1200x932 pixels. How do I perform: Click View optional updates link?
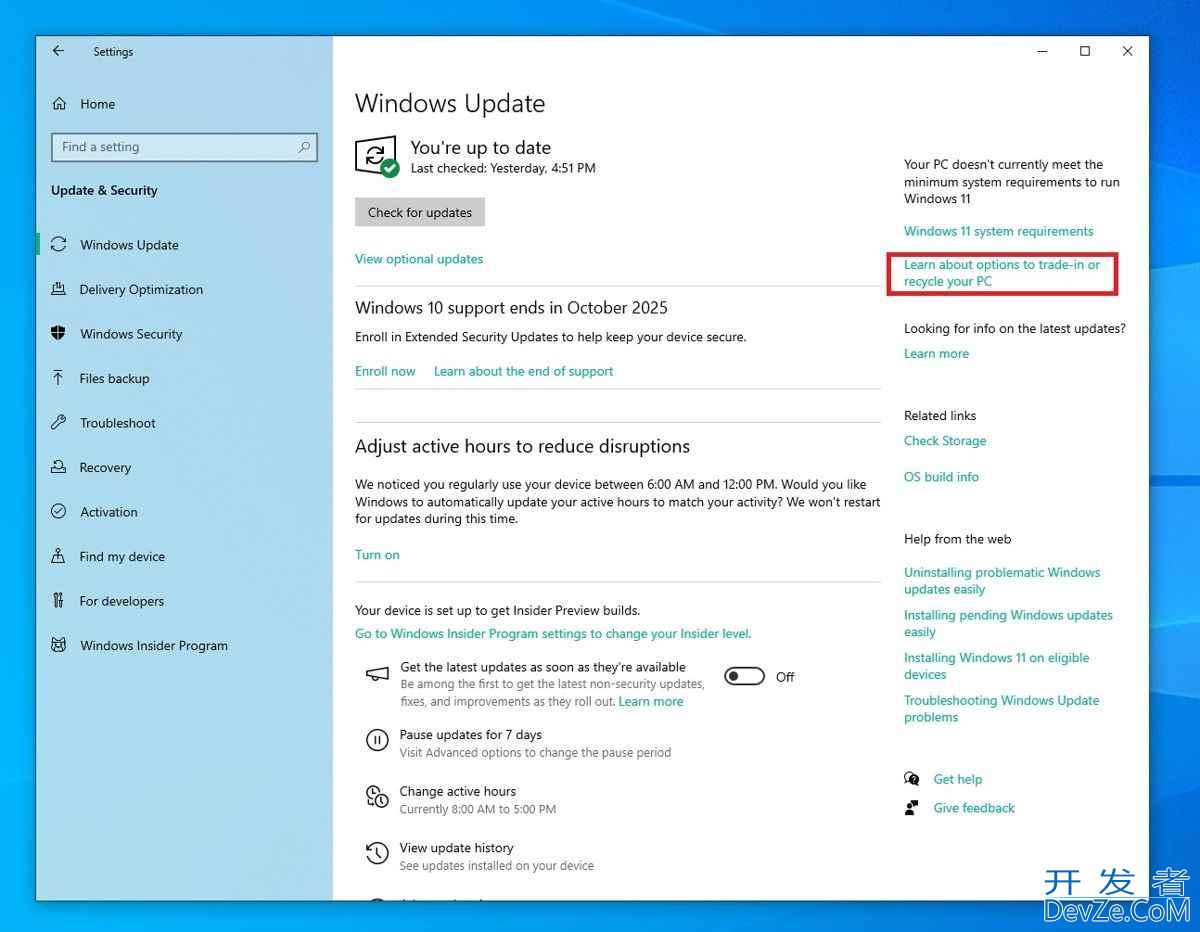pyautogui.click(x=419, y=259)
